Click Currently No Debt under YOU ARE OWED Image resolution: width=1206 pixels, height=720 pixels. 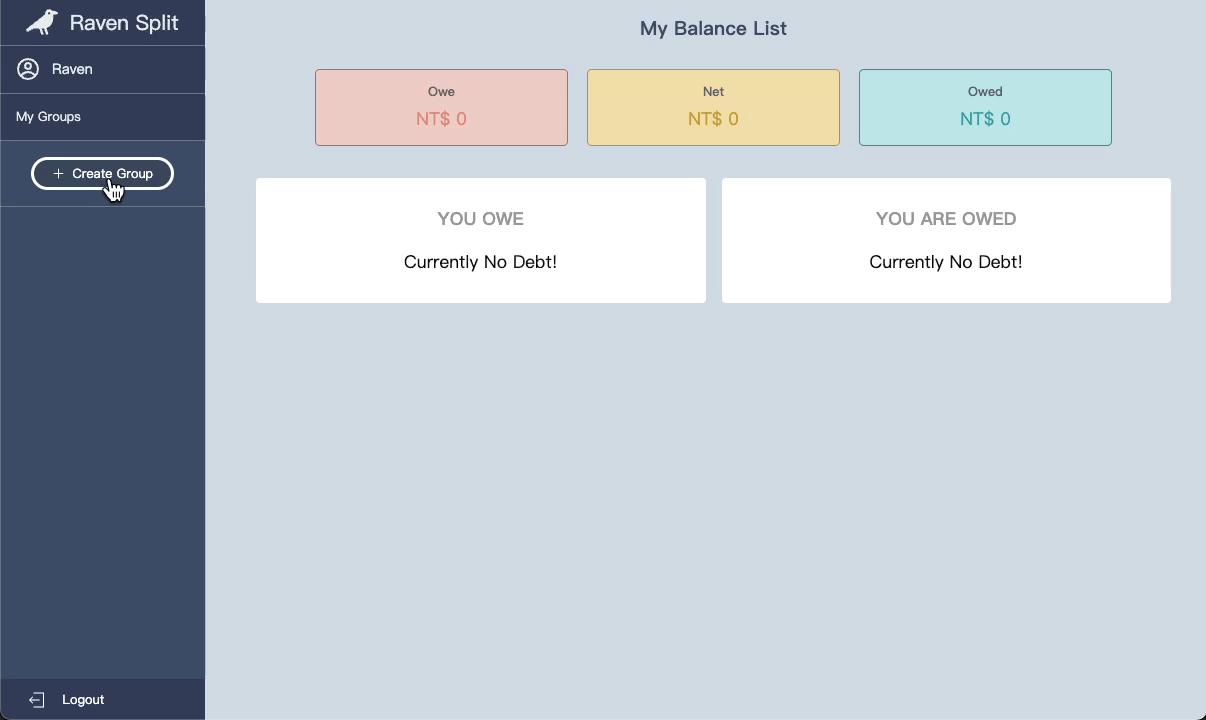click(945, 262)
